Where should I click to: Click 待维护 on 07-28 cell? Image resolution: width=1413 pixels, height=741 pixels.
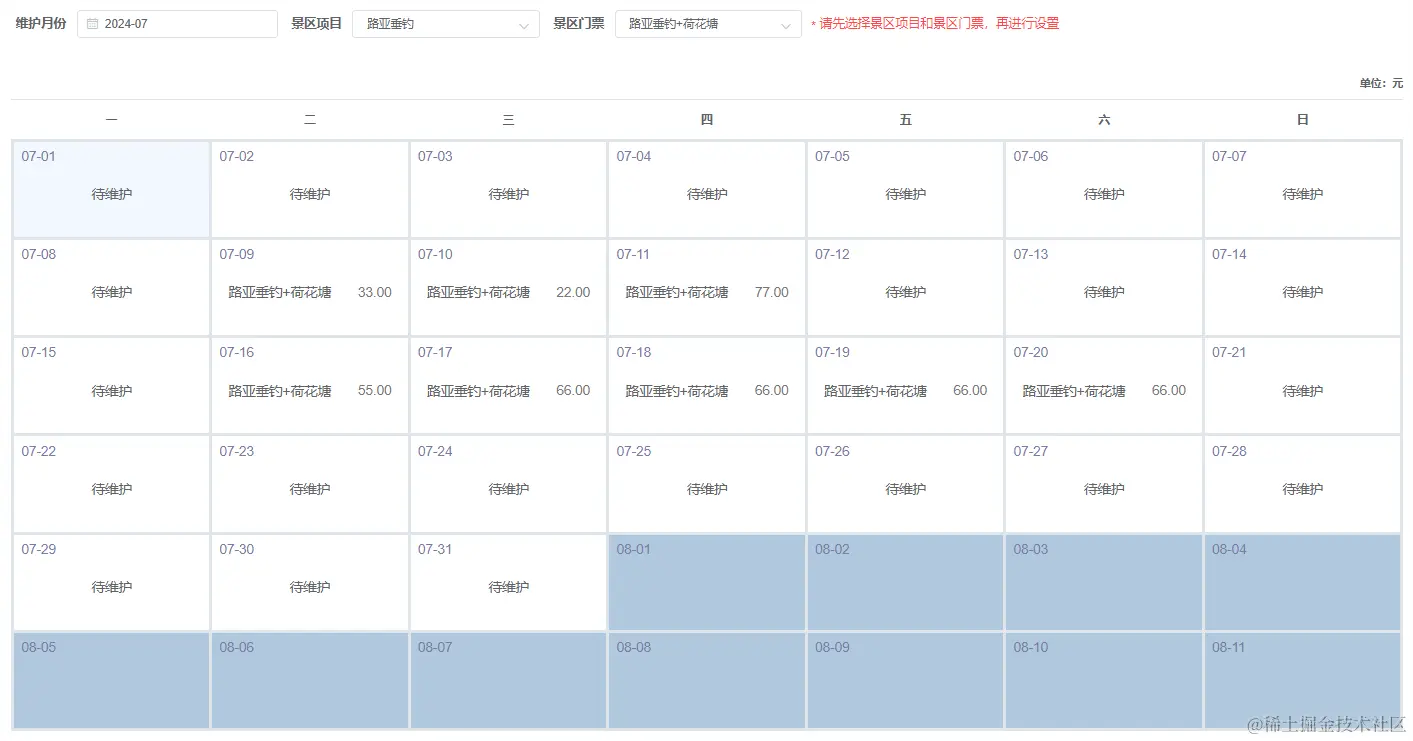pyautogui.click(x=1300, y=488)
